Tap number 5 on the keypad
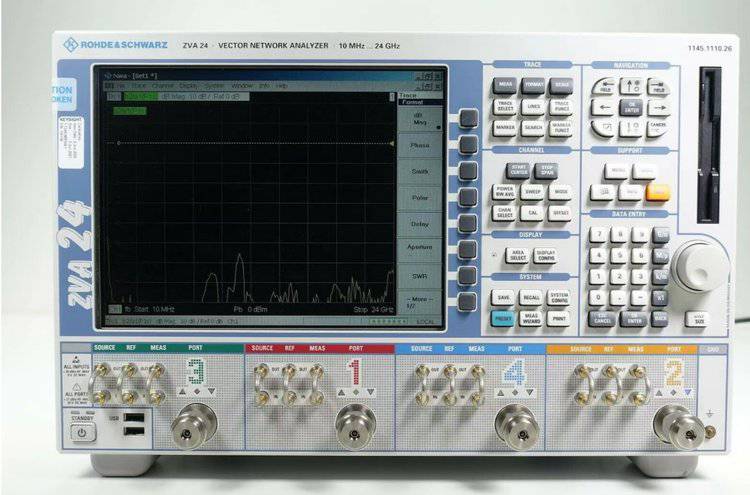The height and width of the screenshot is (495, 750). [x=619, y=255]
